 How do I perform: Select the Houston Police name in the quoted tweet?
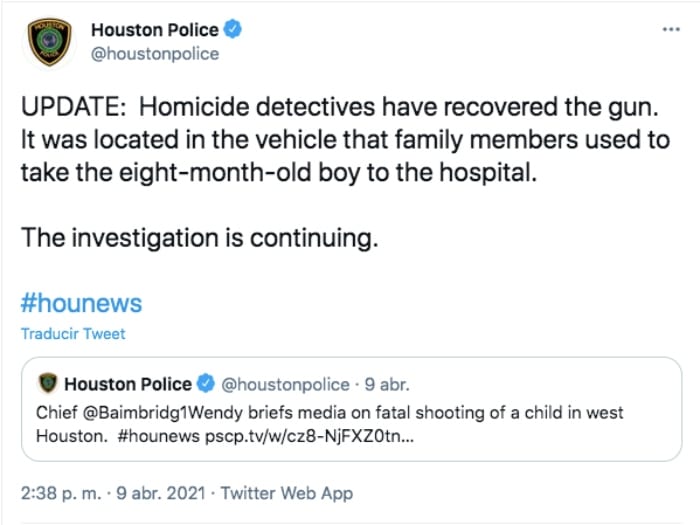click(128, 384)
